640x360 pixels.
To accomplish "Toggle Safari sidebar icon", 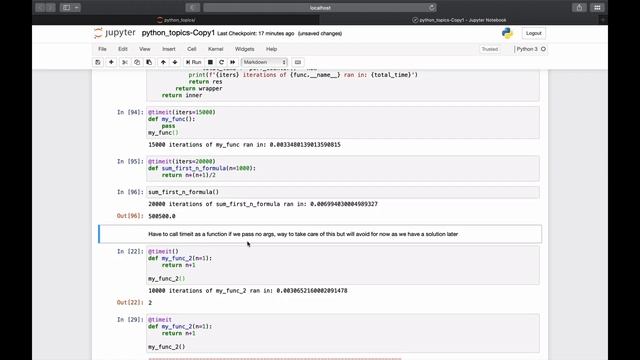I will pos(66,7).
